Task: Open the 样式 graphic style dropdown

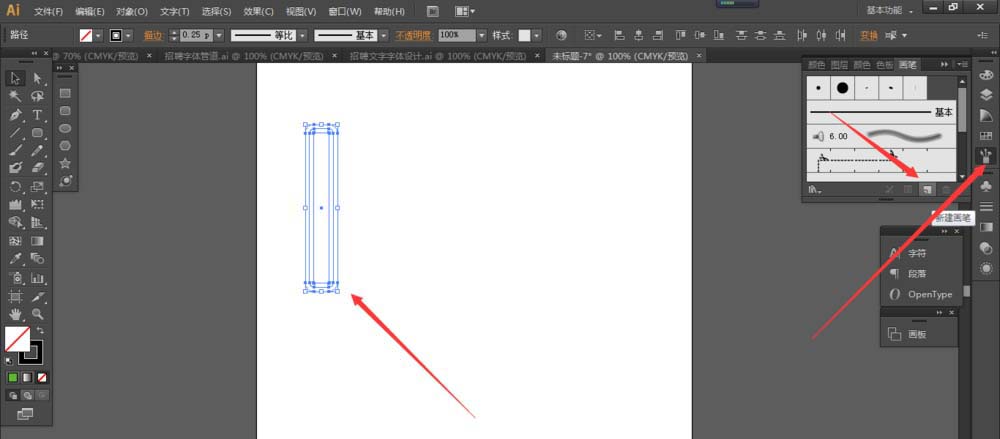Action: pos(536,35)
